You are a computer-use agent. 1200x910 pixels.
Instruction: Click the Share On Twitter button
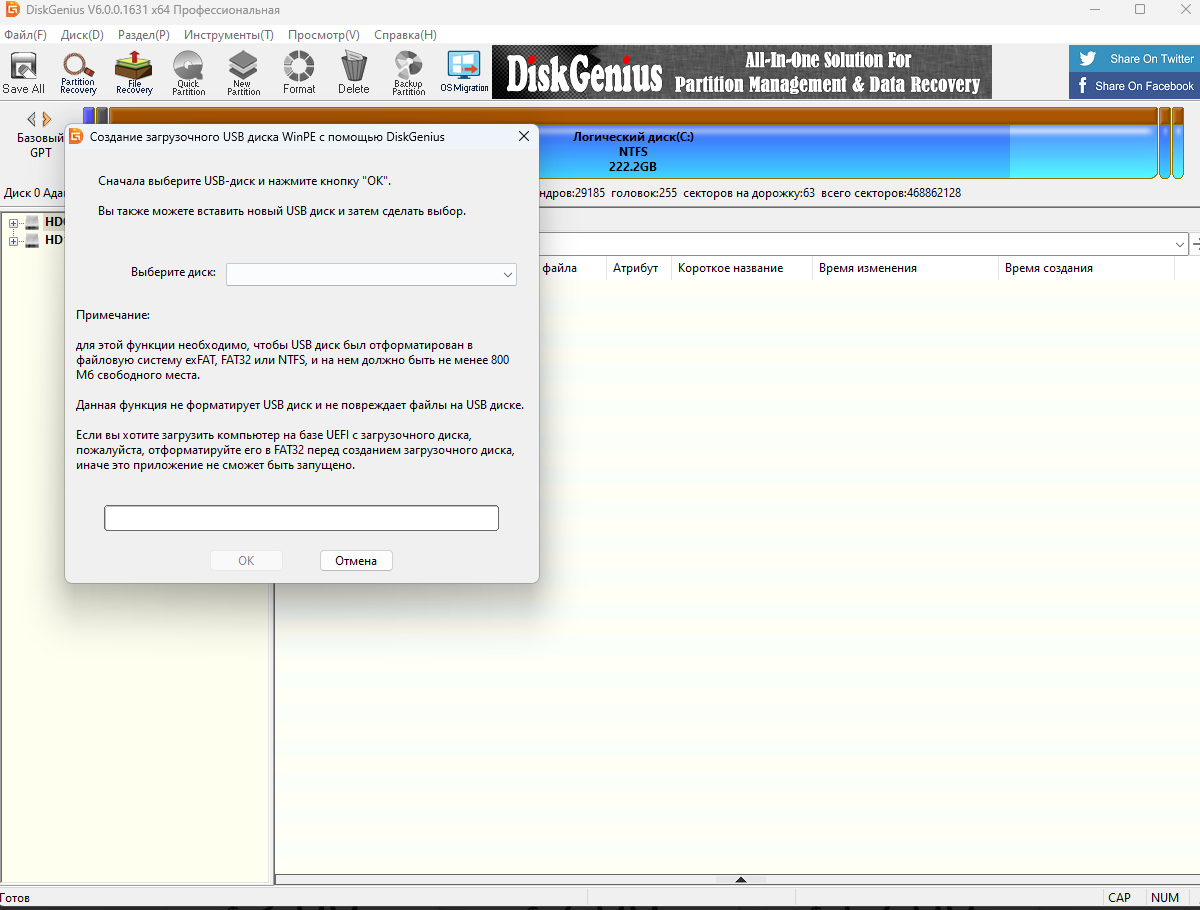point(1134,58)
